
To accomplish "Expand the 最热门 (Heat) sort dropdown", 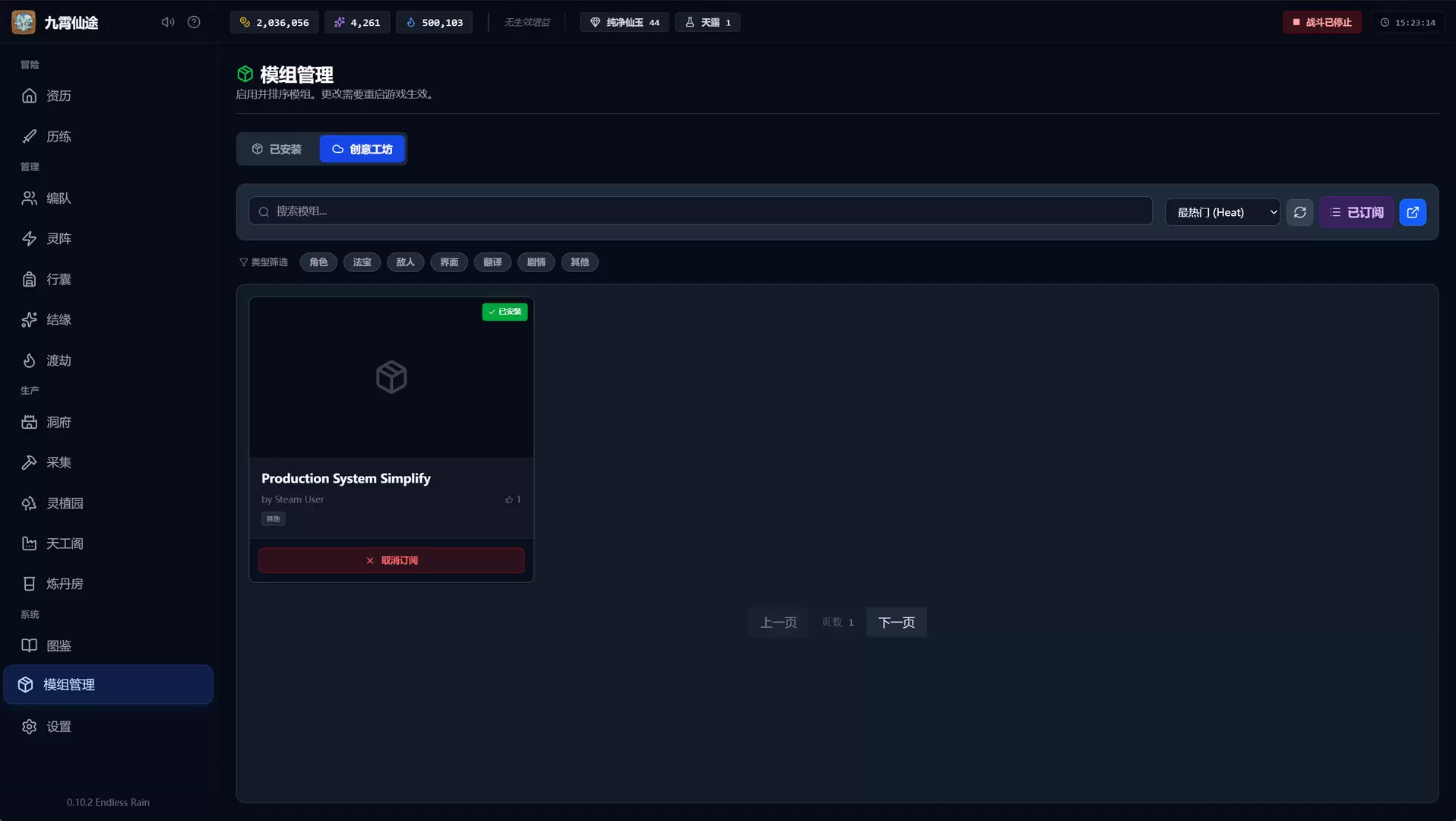I will (1222, 212).
